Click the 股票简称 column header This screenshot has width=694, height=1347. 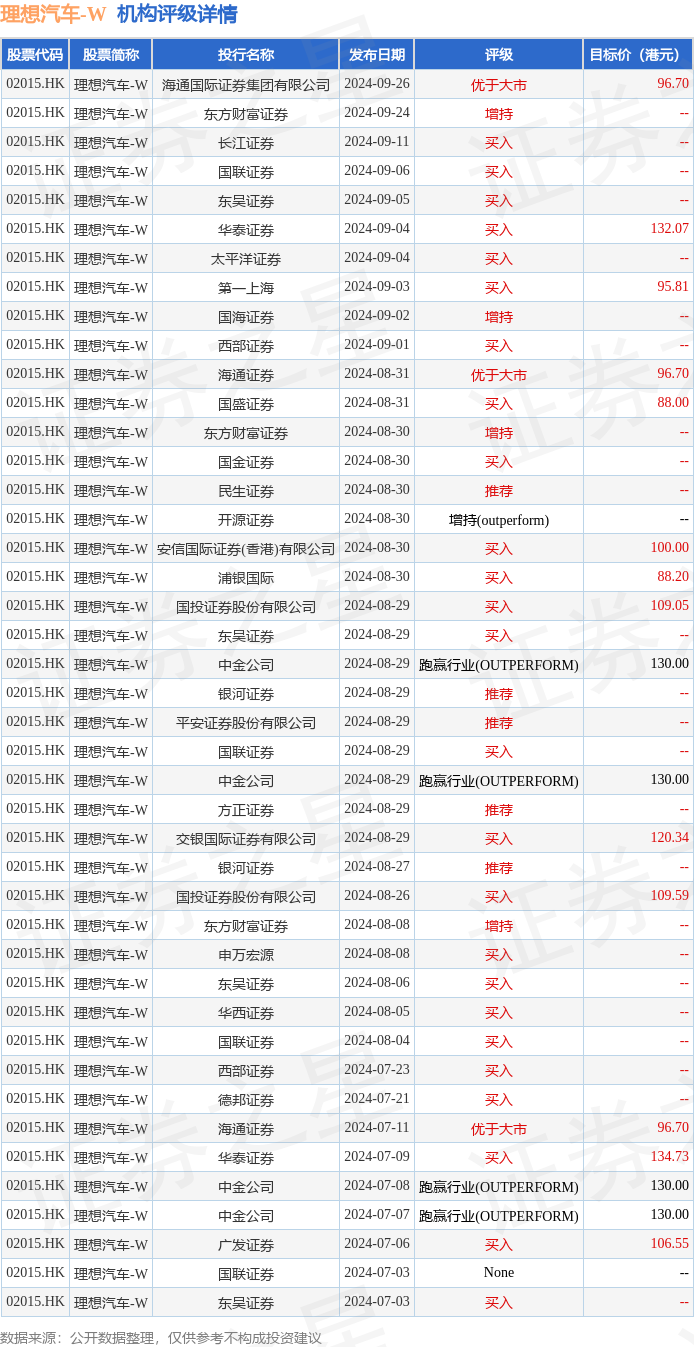(x=111, y=55)
